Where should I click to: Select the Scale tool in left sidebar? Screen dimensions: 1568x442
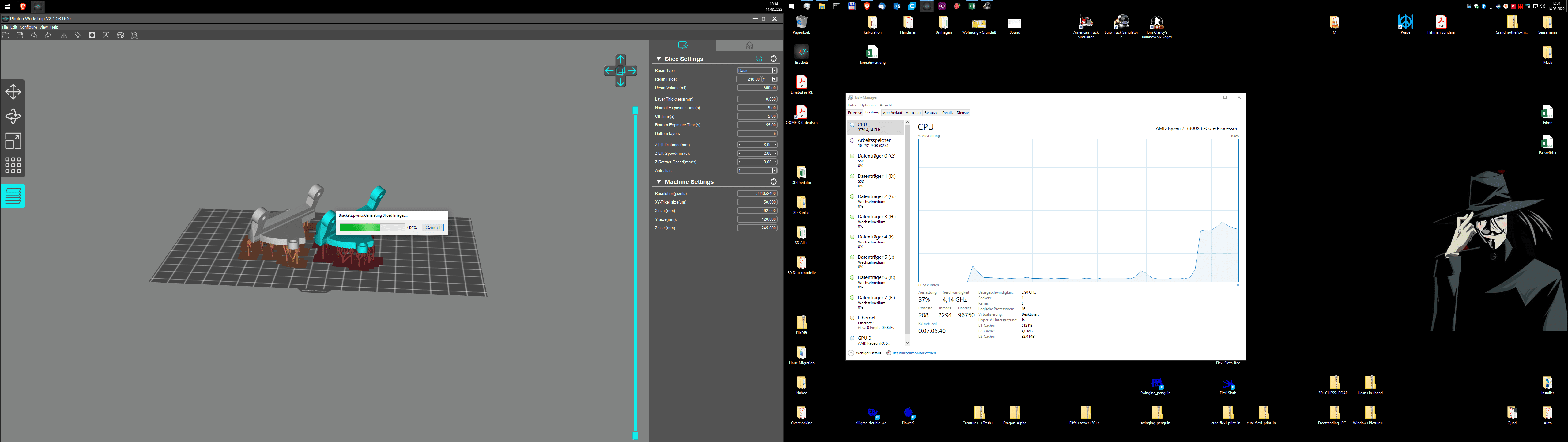(13, 141)
